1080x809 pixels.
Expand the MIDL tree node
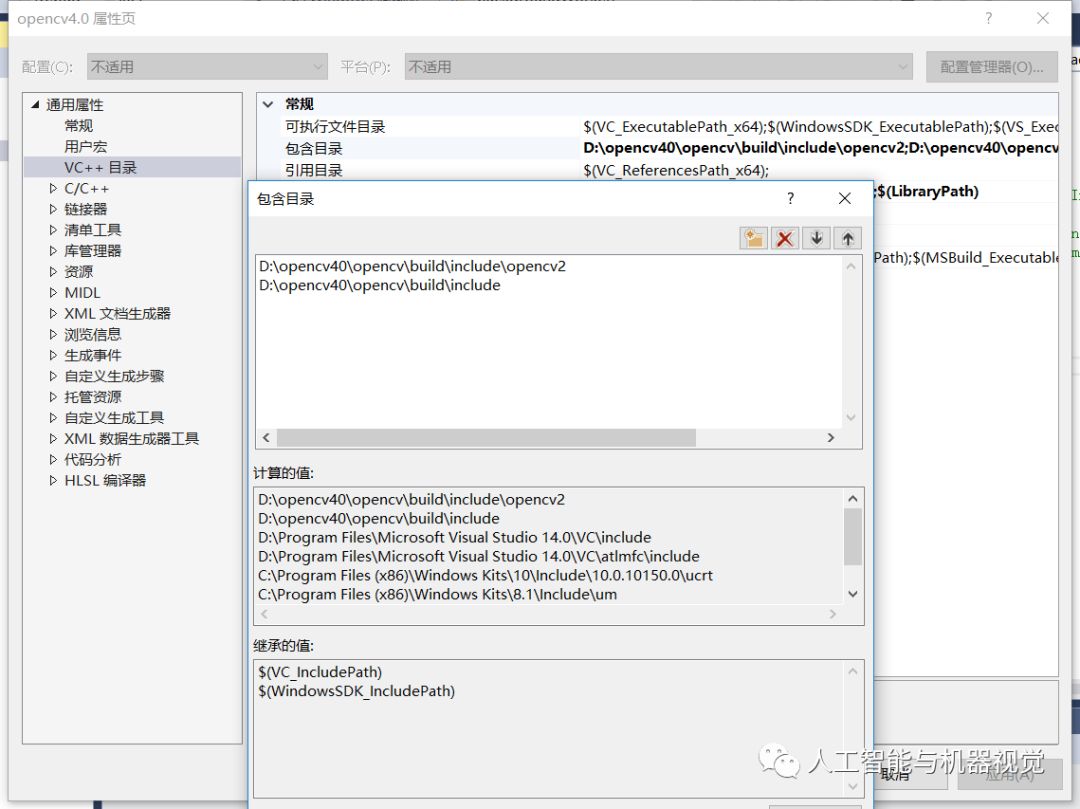[x=53, y=293]
